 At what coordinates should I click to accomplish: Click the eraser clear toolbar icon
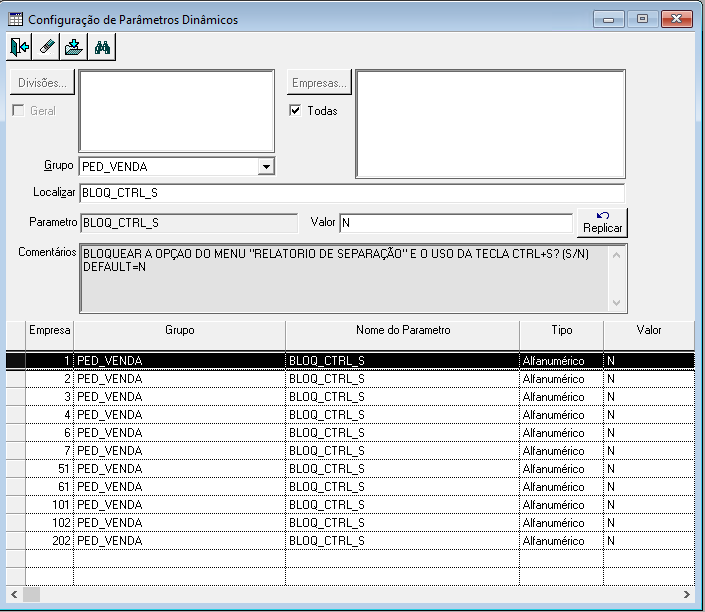(46, 47)
